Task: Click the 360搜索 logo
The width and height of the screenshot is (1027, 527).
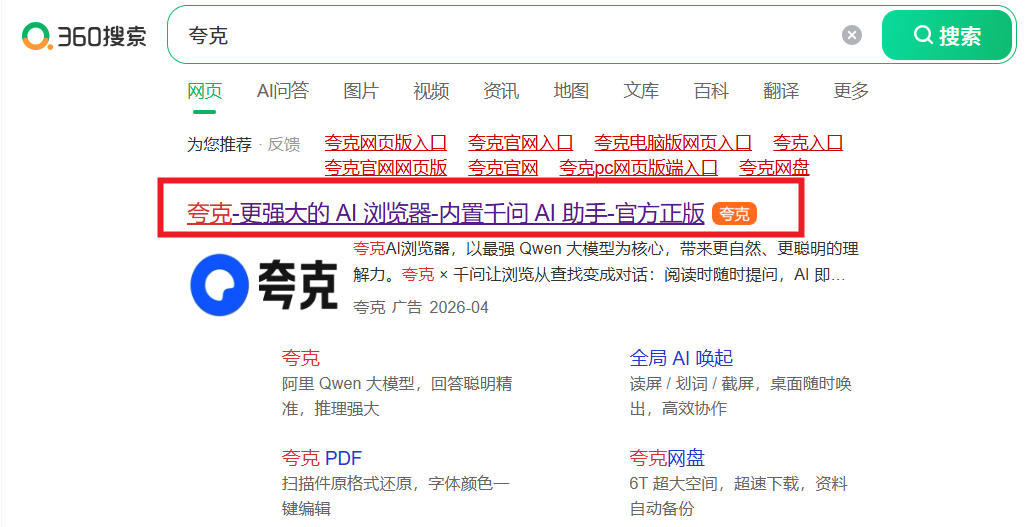Action: tap(85, 36)
